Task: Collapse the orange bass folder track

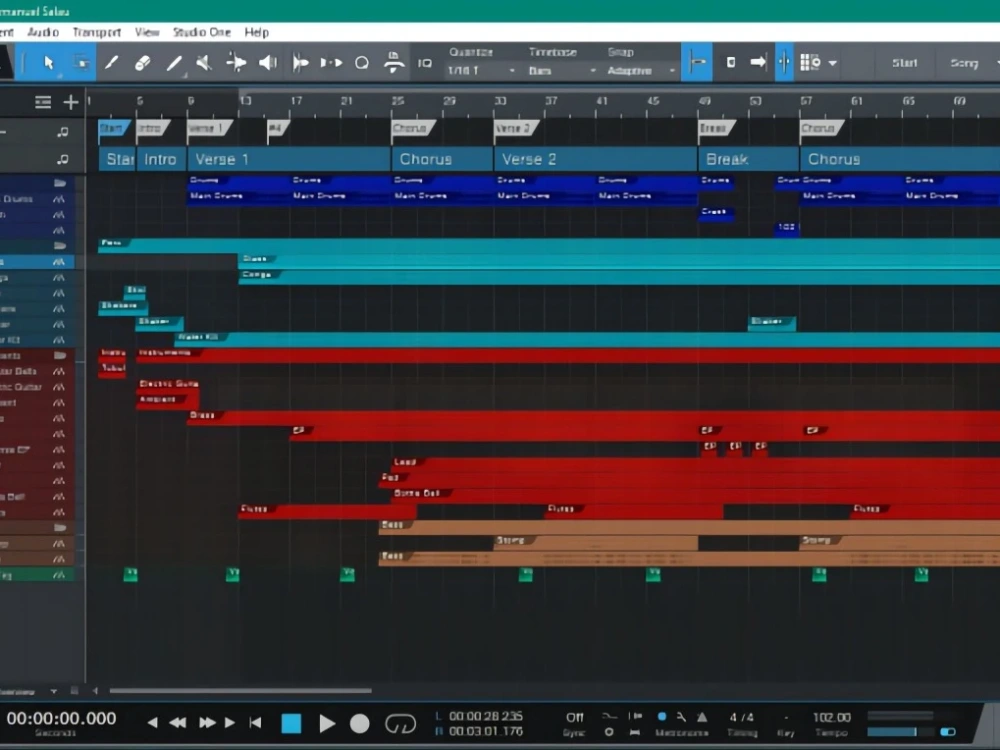Action: pos(60,527)
